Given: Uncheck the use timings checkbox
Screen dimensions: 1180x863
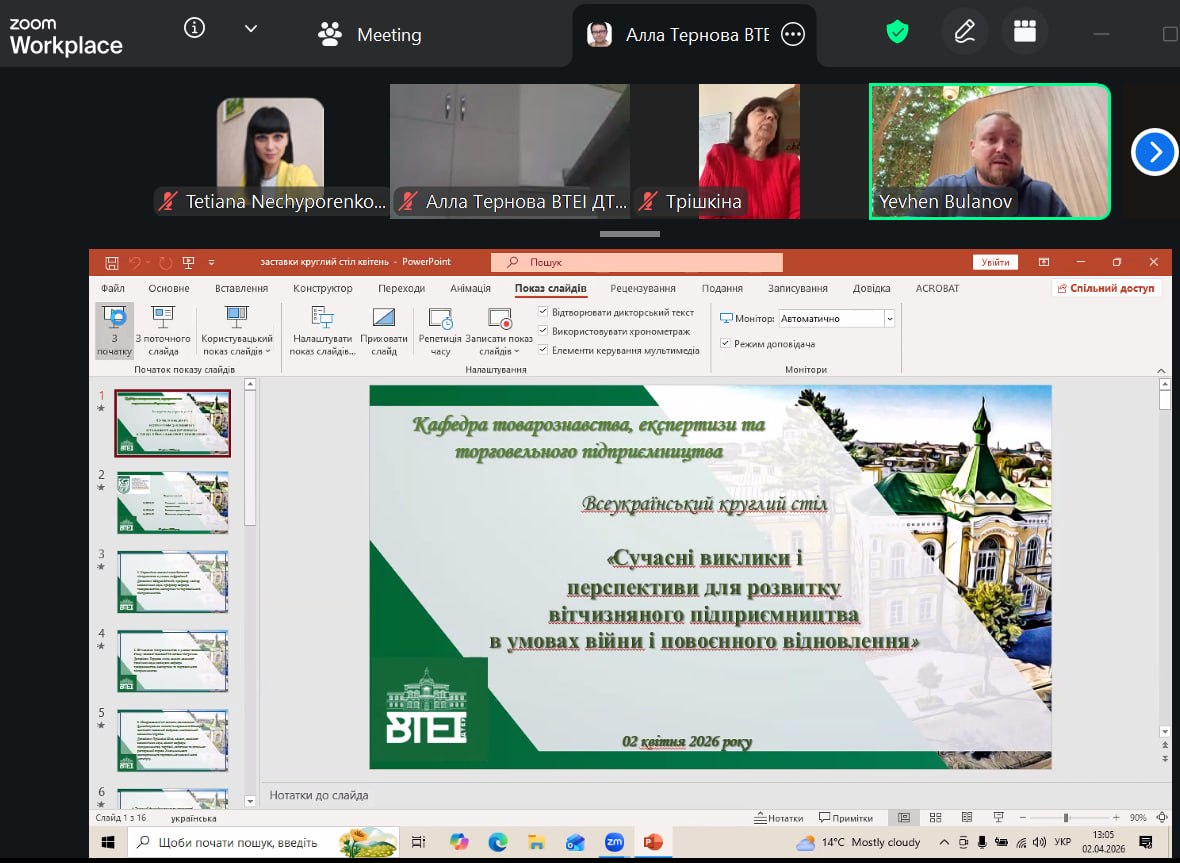Looking at the screenshot, I should 543,331.
